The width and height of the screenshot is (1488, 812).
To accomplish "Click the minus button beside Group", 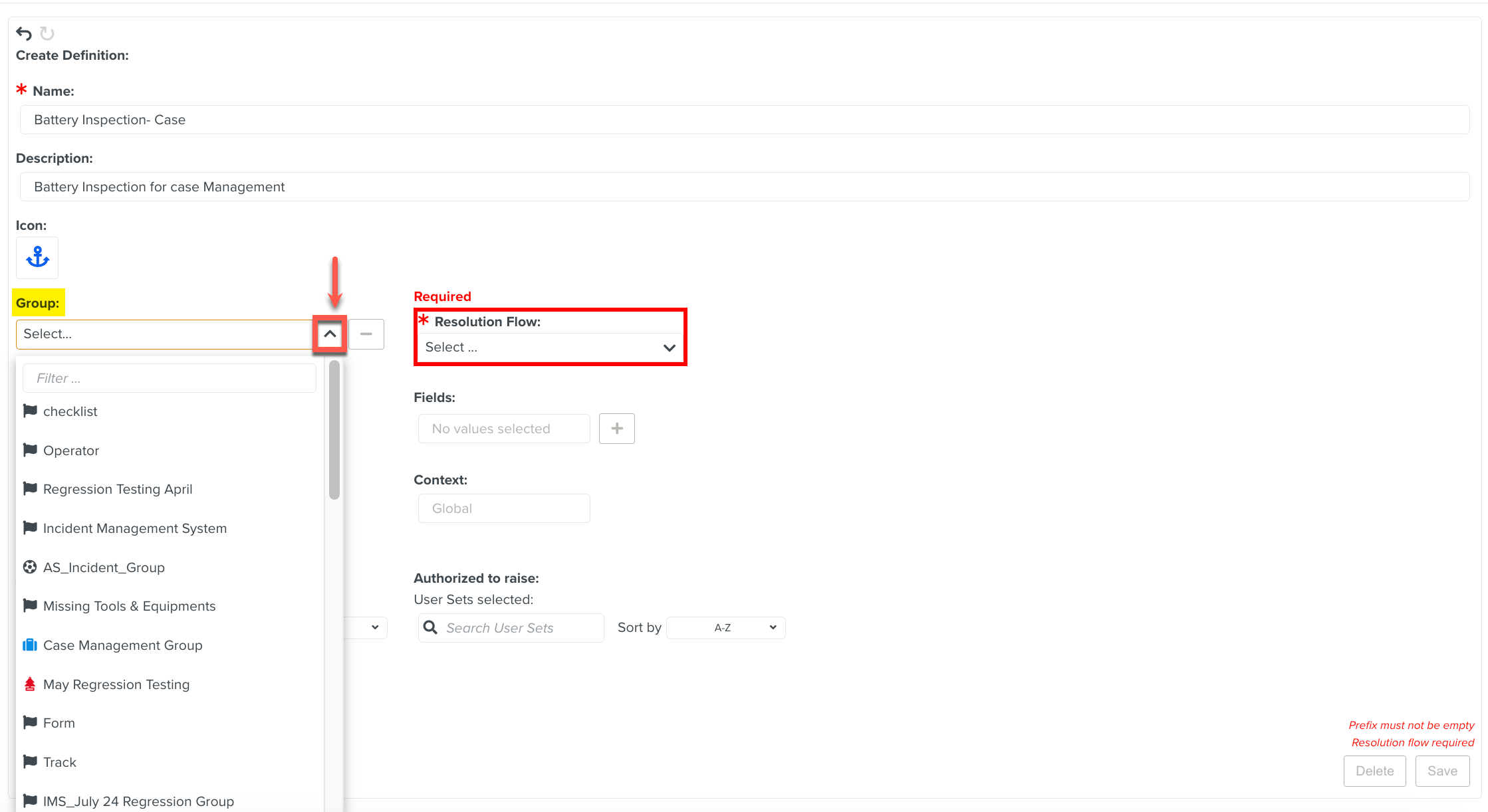I will [x=366, y=334].
